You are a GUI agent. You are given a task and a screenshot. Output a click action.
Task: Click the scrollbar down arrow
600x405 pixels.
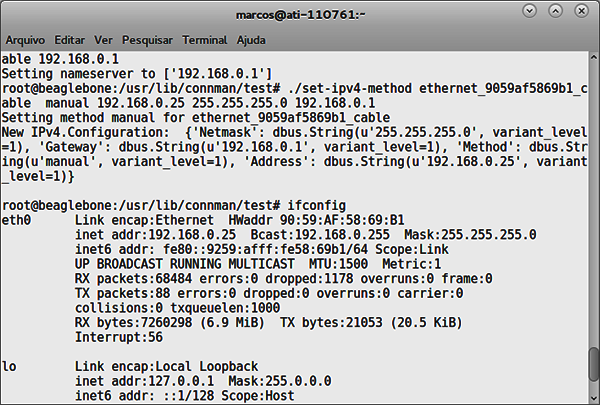(x=593, y=398)
